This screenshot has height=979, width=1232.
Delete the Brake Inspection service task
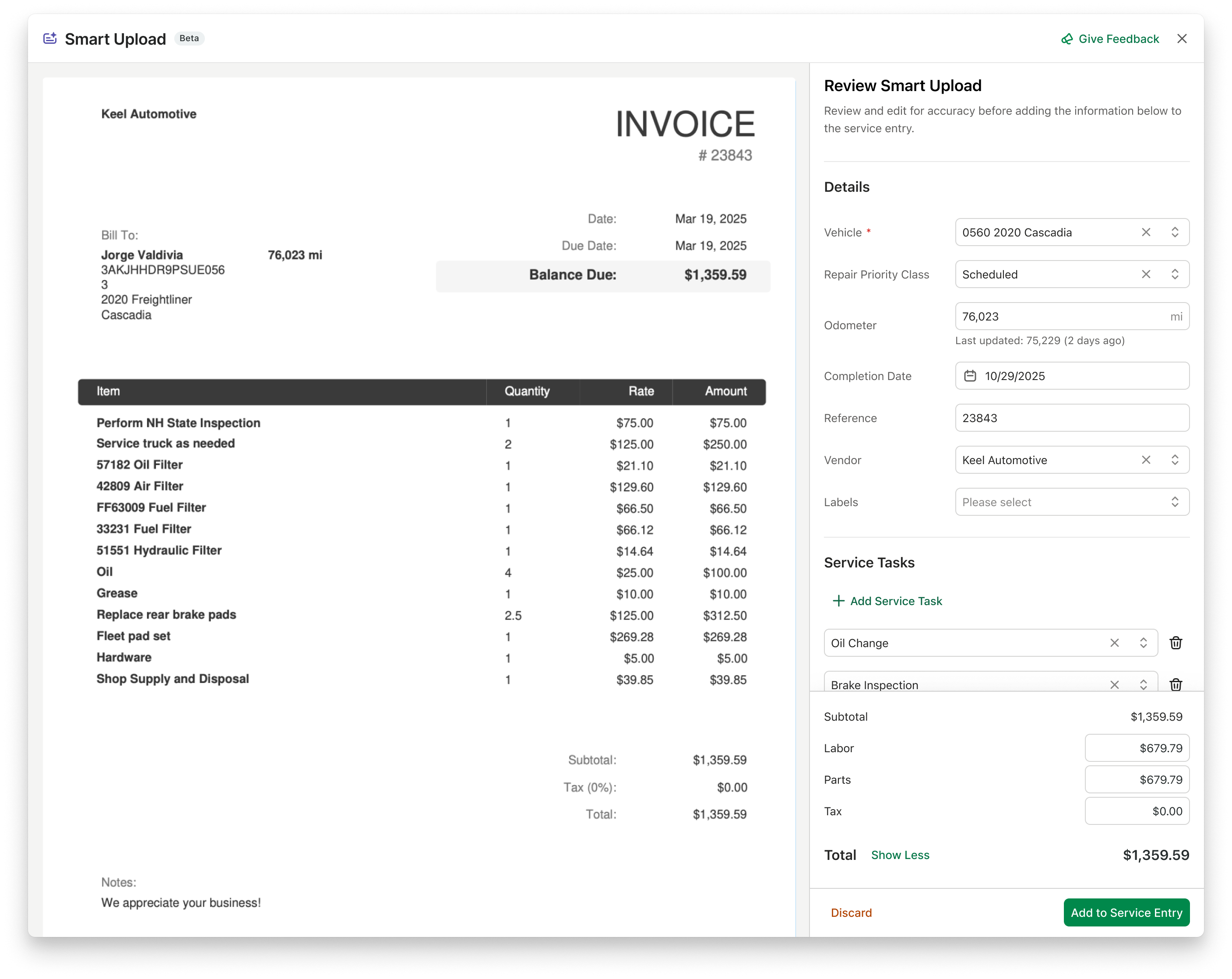coord(1176,685)
